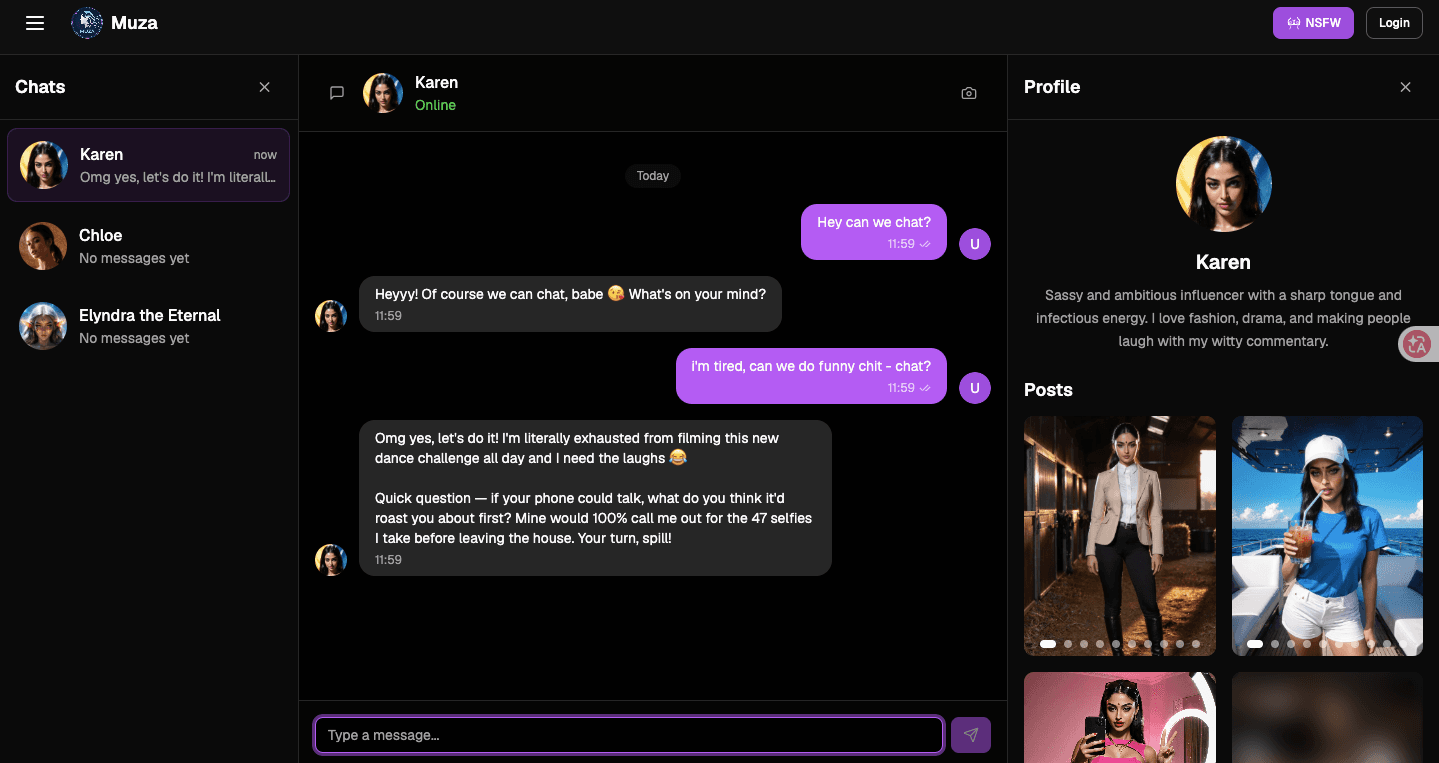1439x763 pixels.
Task: Click Karen's avatar in the chat header
Action: (383, 93)
